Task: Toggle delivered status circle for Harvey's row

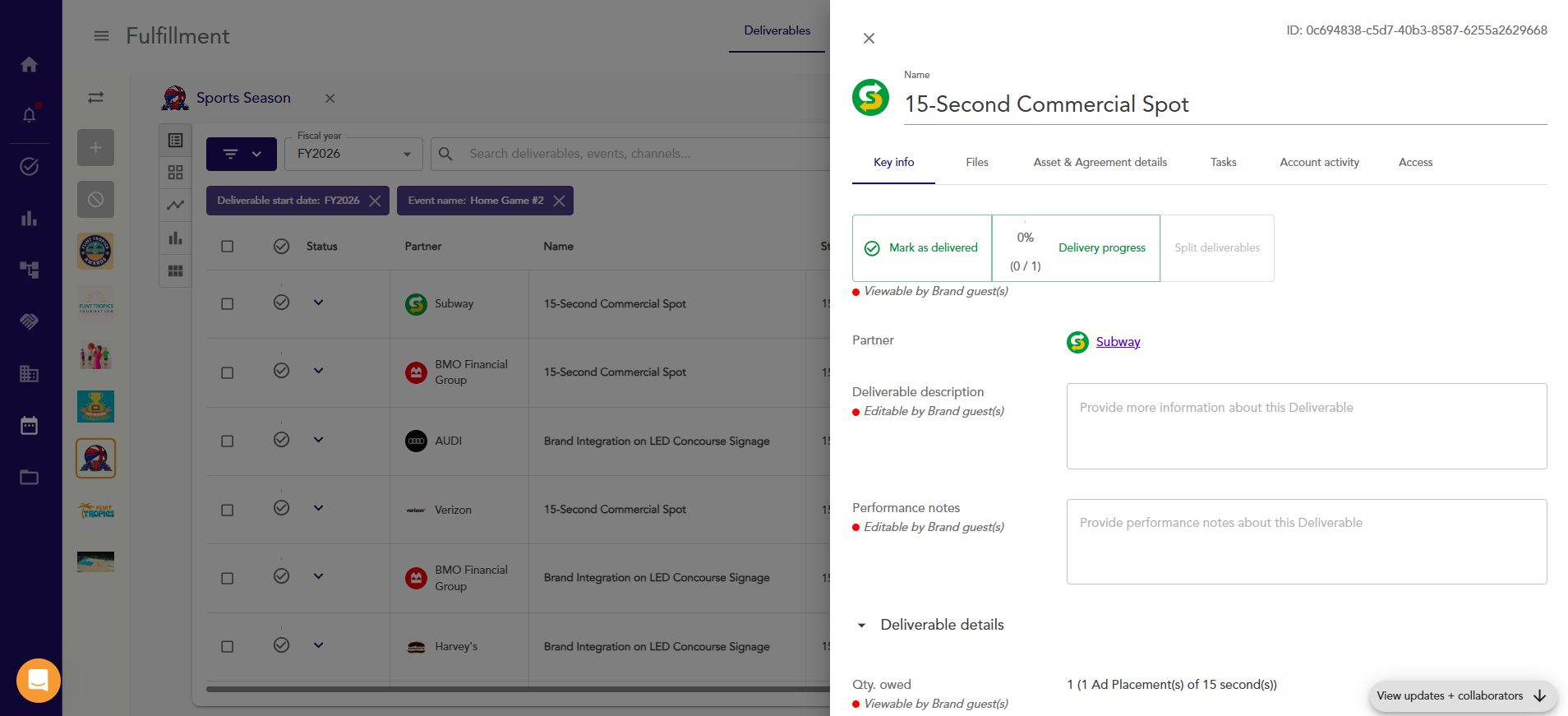Action: tap(281, 645)
